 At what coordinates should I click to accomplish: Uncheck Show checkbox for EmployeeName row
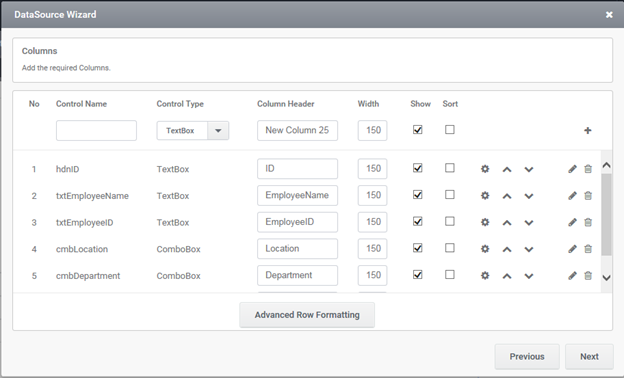click(x=417, y=195)
